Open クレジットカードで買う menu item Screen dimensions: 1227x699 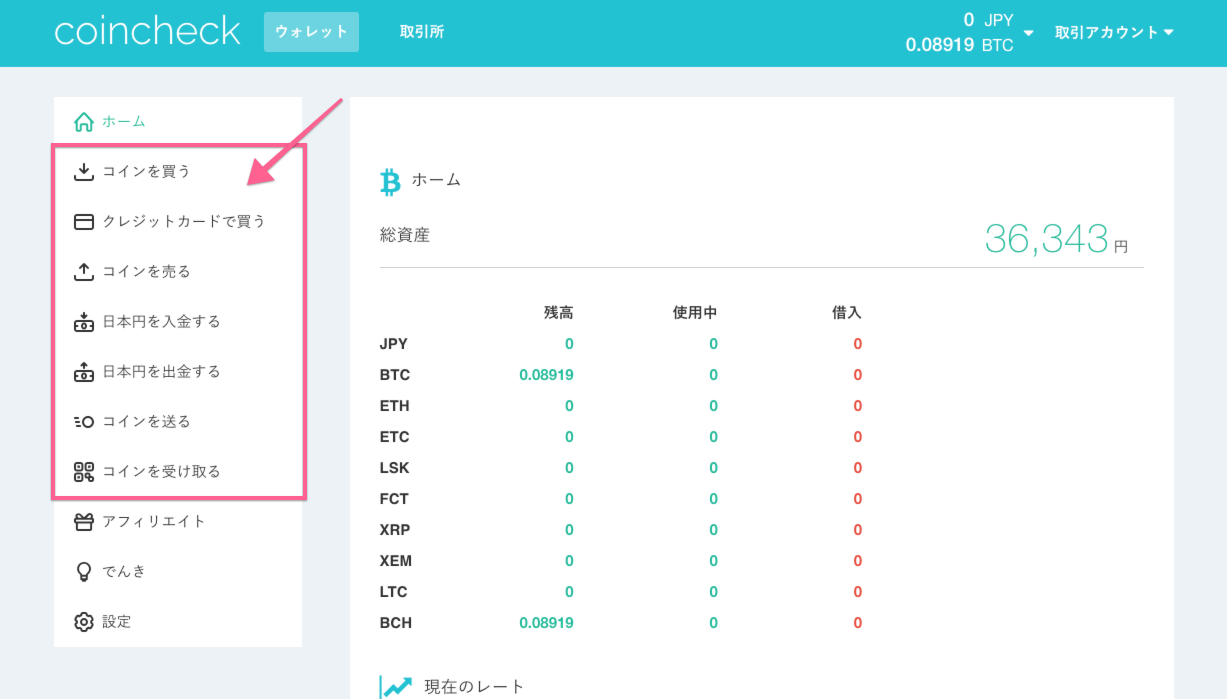(178, 222)
